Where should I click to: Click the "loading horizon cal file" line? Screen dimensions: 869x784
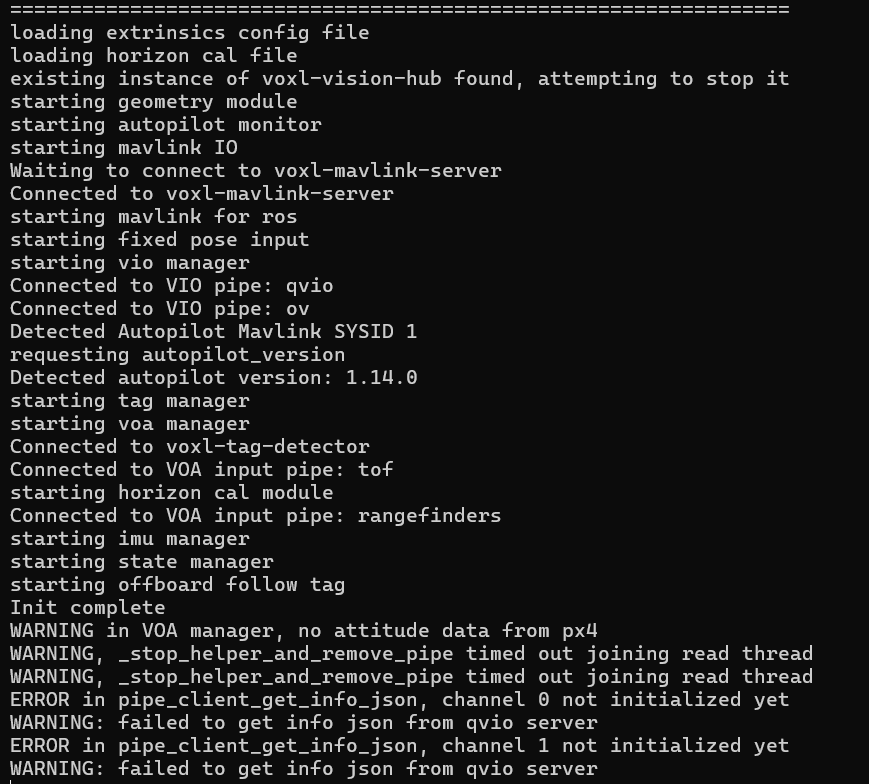(154, 56)
